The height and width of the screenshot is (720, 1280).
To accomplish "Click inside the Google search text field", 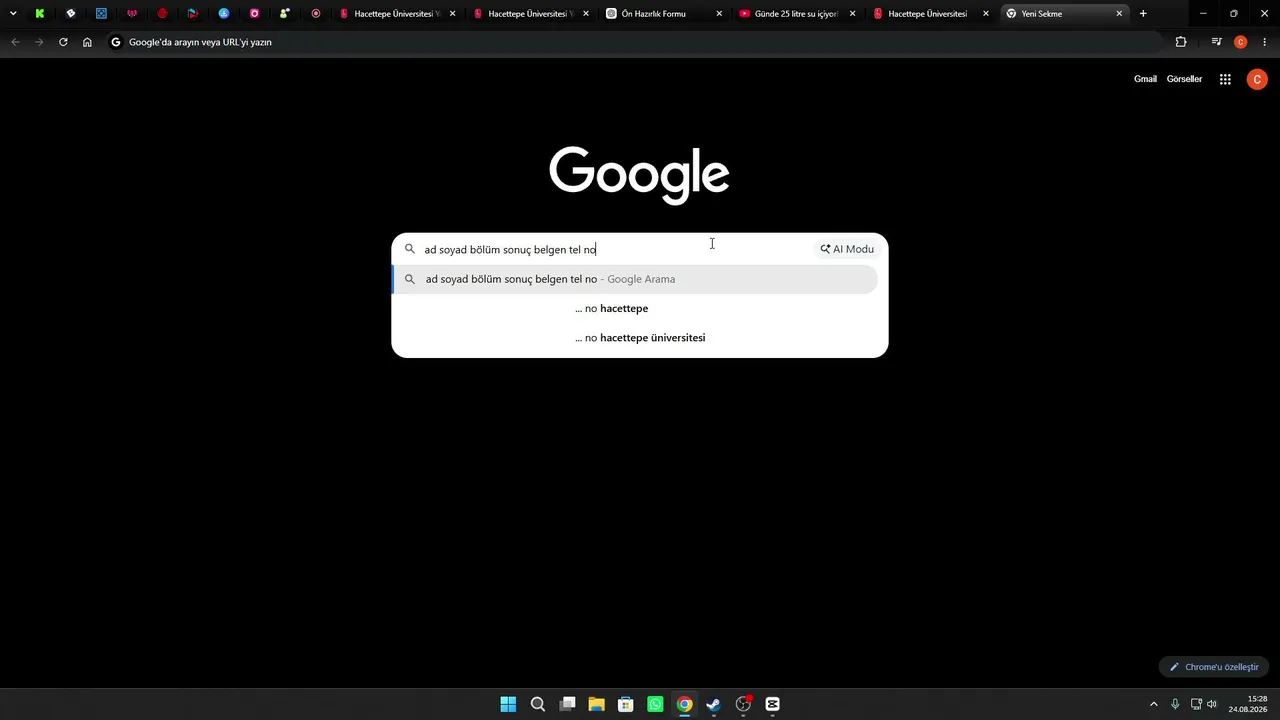I will click(x=615, y=249).
